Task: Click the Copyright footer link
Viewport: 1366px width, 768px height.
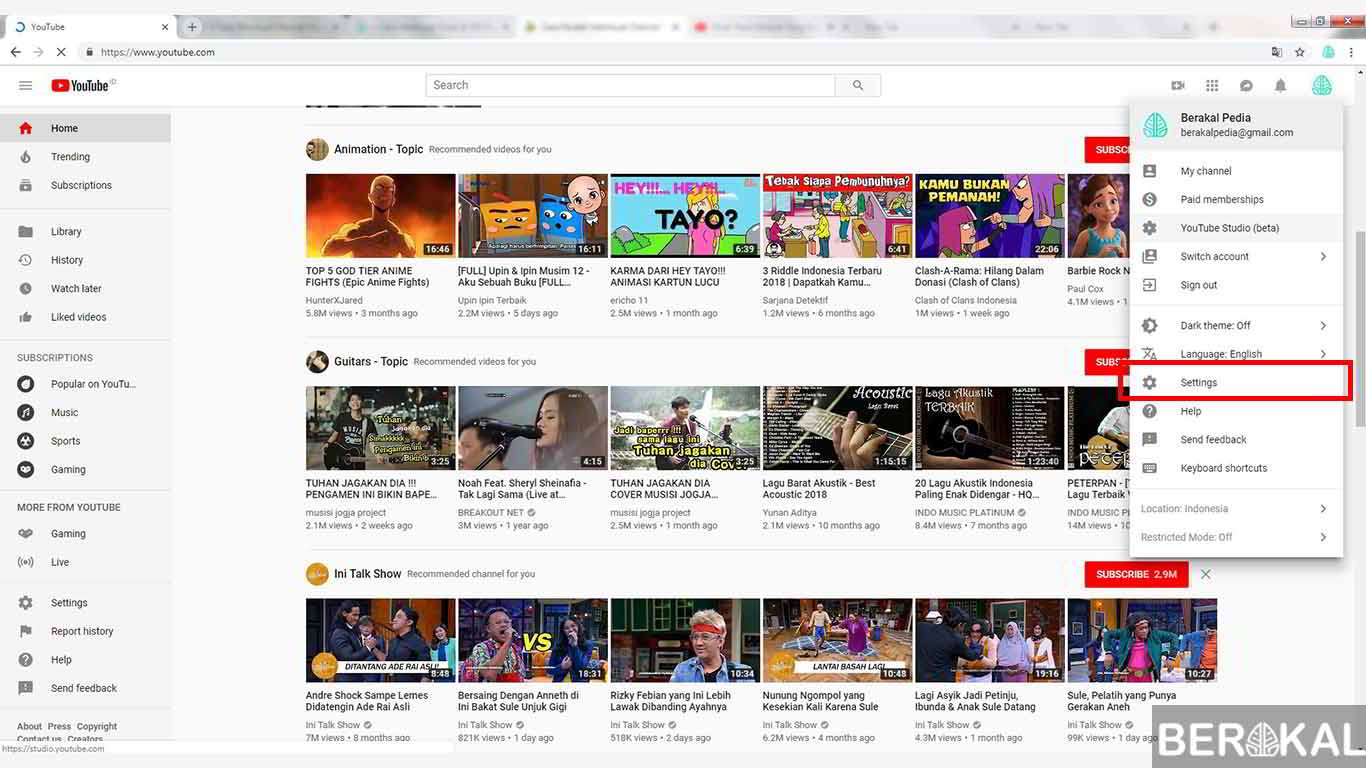Action: (x=97, y=727)
